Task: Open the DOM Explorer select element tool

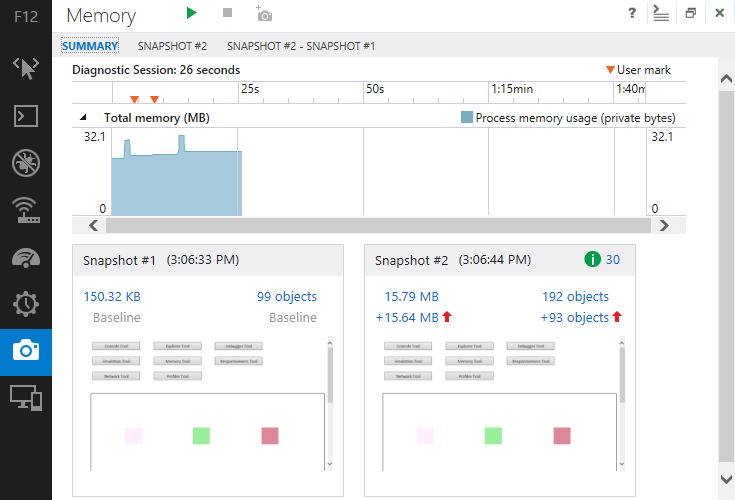Action: (26, 68)
